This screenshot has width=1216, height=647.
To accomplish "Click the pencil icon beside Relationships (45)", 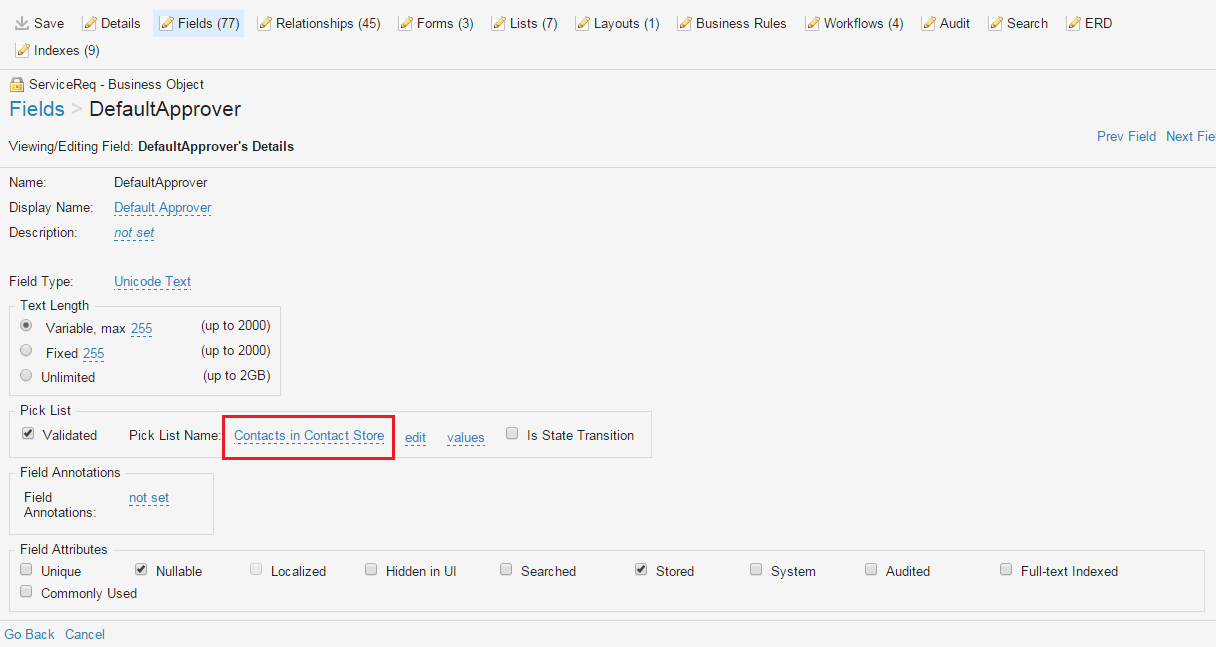I will point(264,23).
